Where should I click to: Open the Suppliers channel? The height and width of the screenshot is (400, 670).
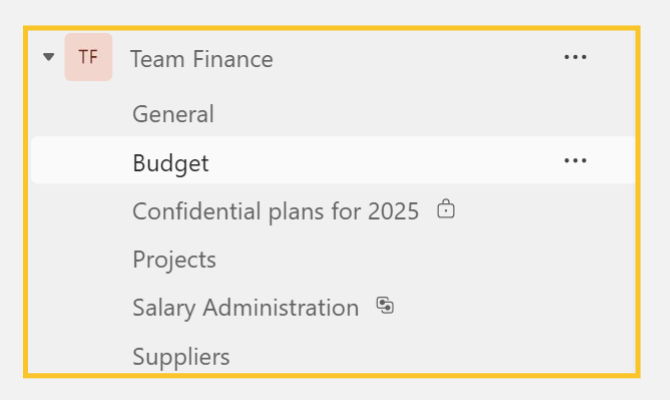pyautogui.click(x=181, y=357)
